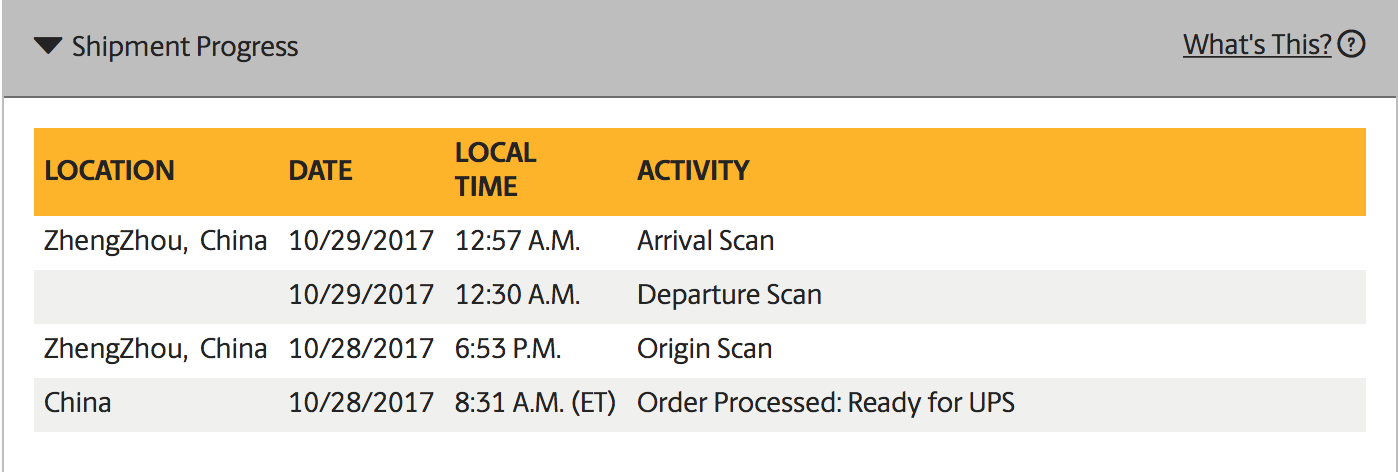The image size is (1398, 472).
Task: Select the Departure Scan activity
Action: [729, 295]
